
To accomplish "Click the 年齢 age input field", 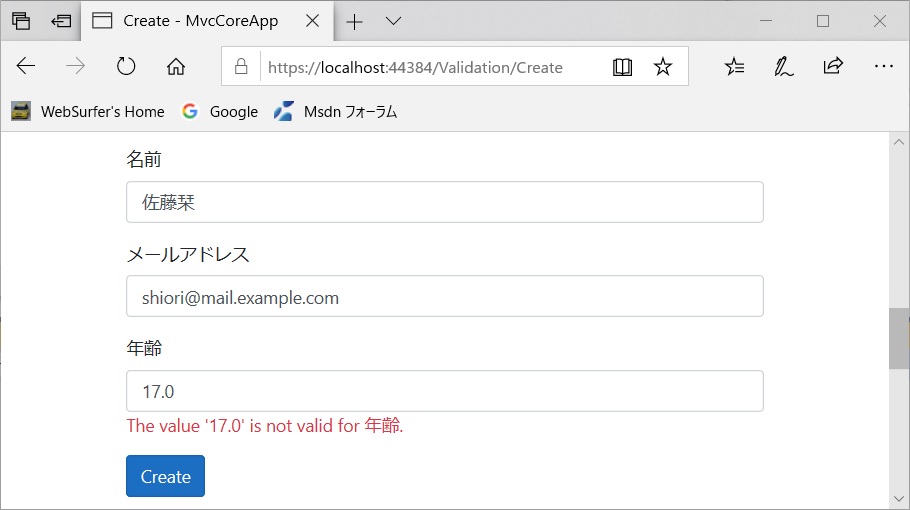I will click(445, 391).
